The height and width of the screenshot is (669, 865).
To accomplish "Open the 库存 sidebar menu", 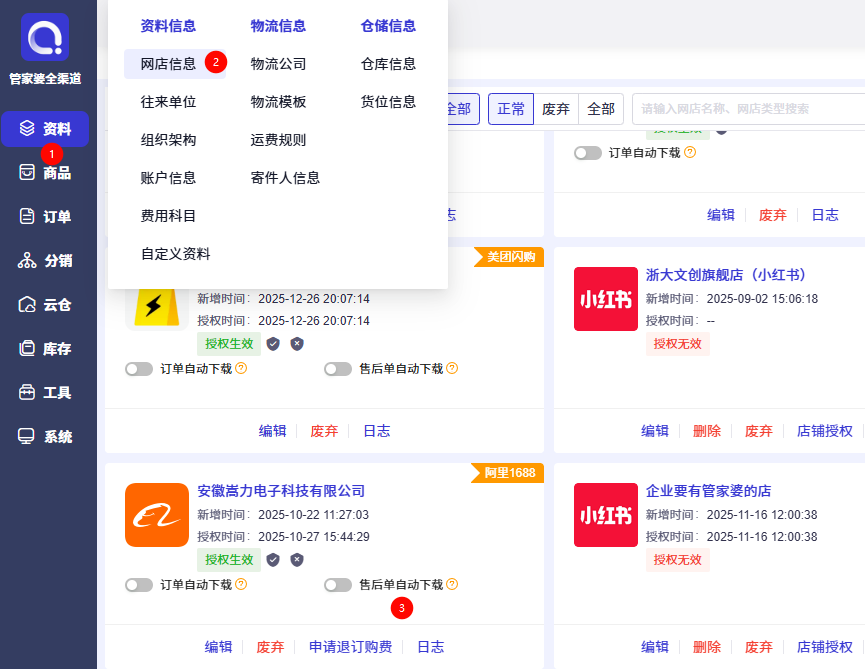I will tap(45, 349).
